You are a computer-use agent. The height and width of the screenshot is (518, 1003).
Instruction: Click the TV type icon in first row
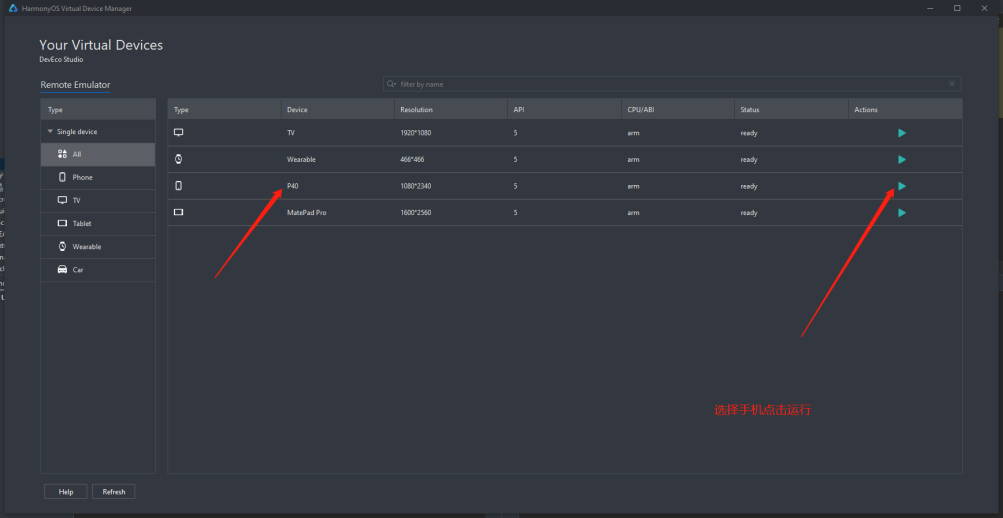click(179, 133)
